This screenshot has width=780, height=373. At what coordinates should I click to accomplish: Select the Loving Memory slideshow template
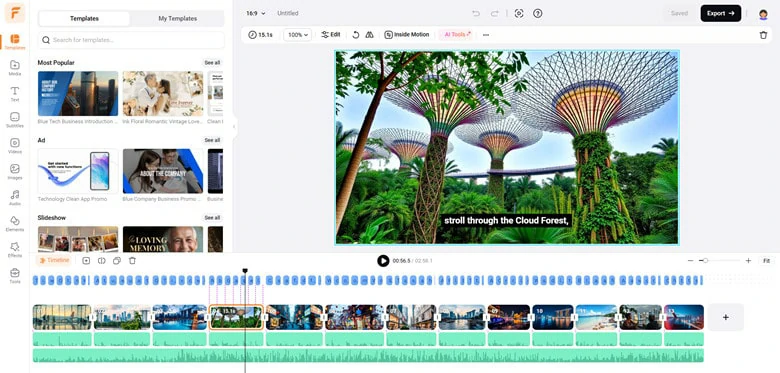[x=163, y=239]
